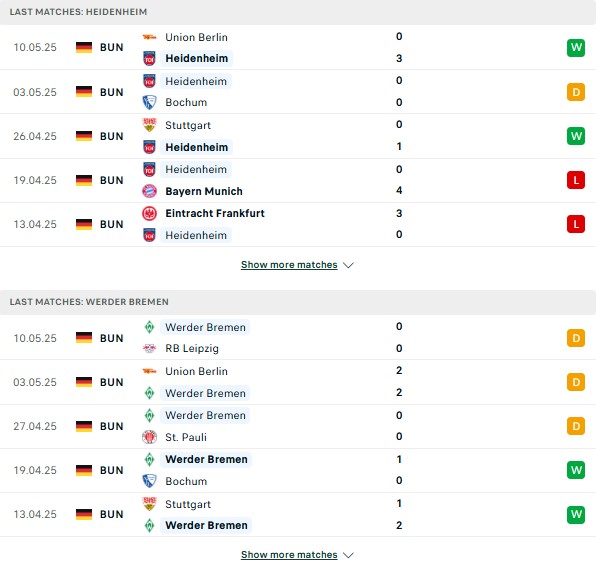Click the German flag in the 13.04.25 Stuttgart row
The height and width of the screenshot is (572, 596).
point(84,514)
